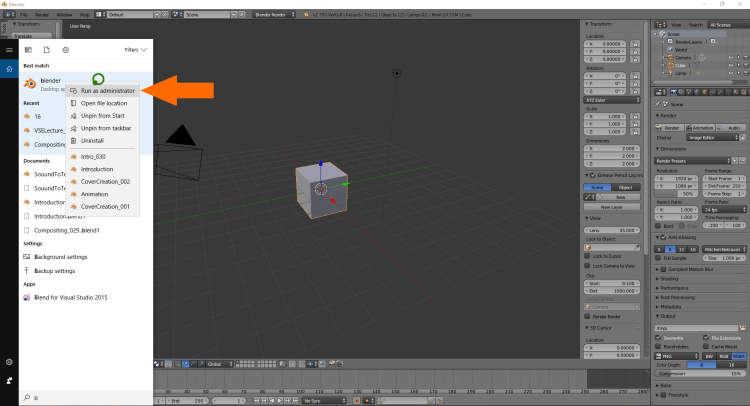The image size is (750, 406).
Task: Open the Filters dropdown in search panel
Action: pos(136,49)
